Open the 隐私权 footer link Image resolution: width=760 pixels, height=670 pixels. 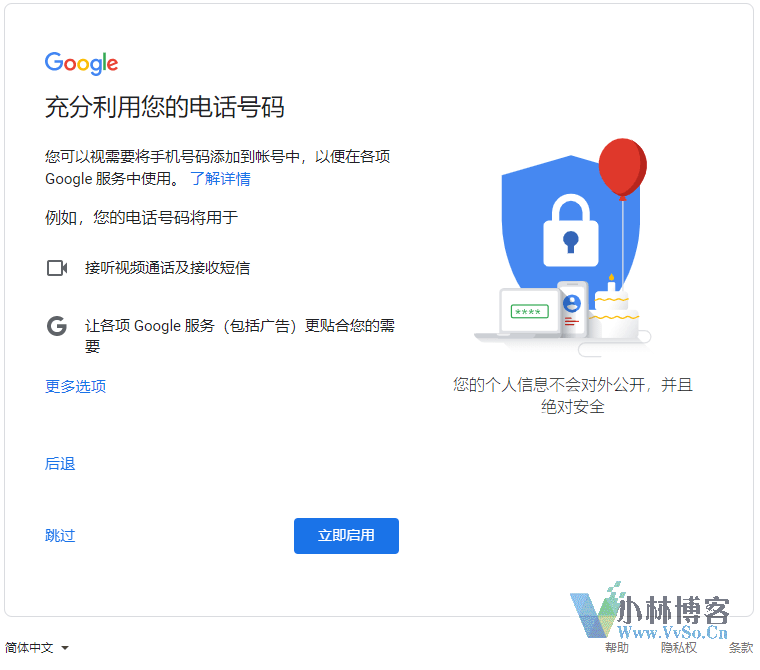(x=679, y=648)
